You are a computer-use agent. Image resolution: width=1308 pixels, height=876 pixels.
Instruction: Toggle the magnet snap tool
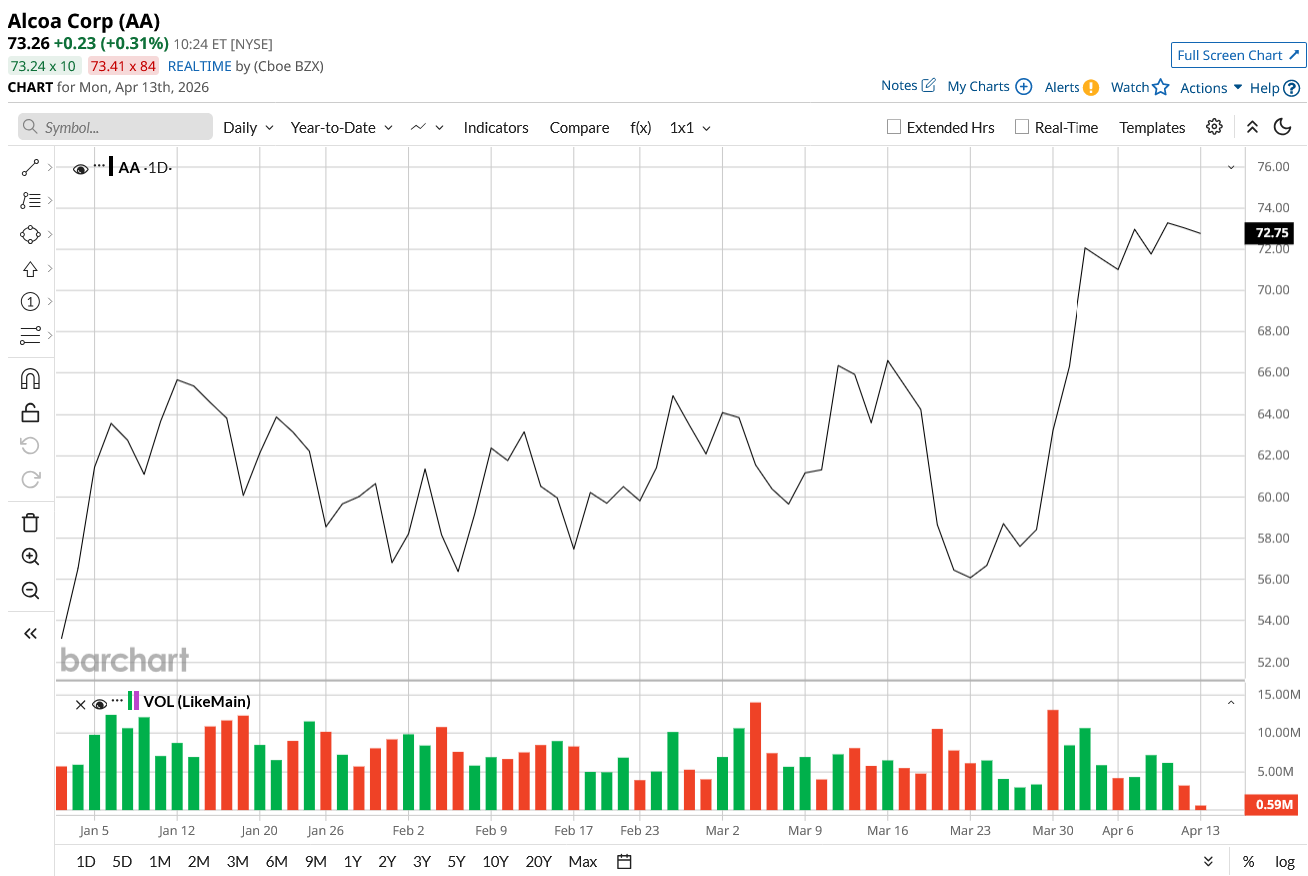[x=30, y=379]
